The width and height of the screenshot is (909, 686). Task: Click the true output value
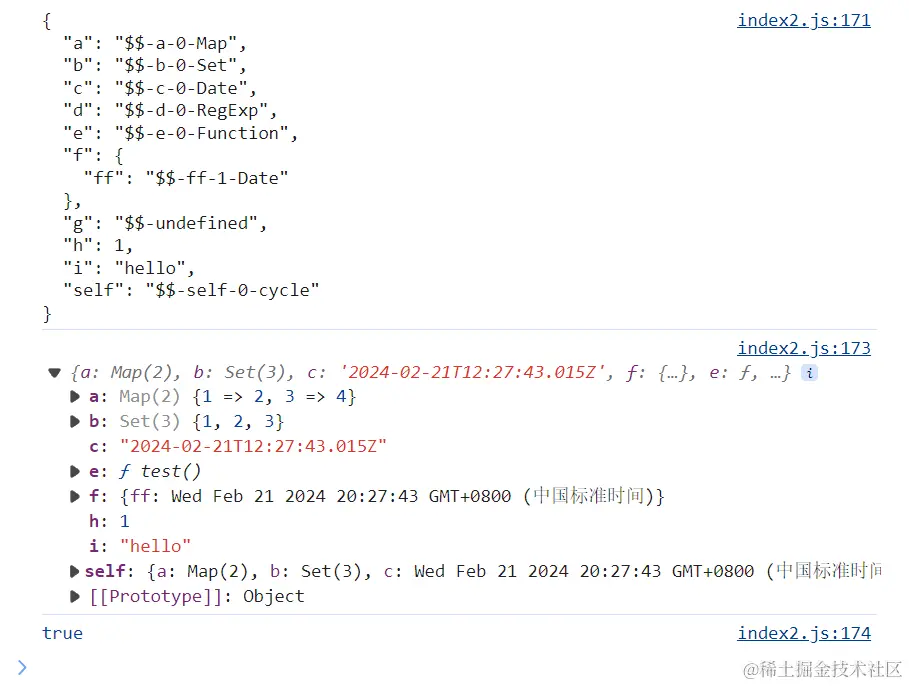click(63, 633)
